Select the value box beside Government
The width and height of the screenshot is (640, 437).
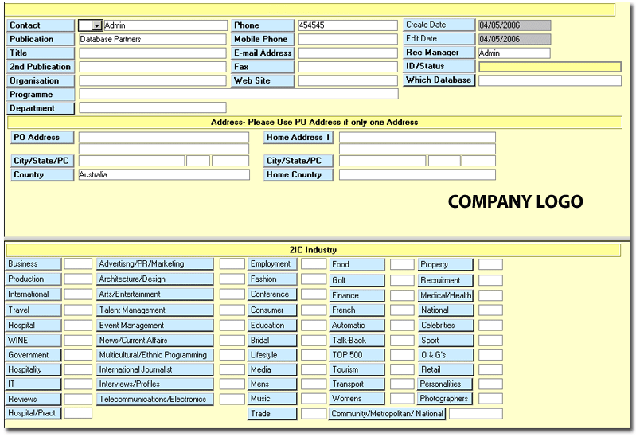tap(78, 355)
